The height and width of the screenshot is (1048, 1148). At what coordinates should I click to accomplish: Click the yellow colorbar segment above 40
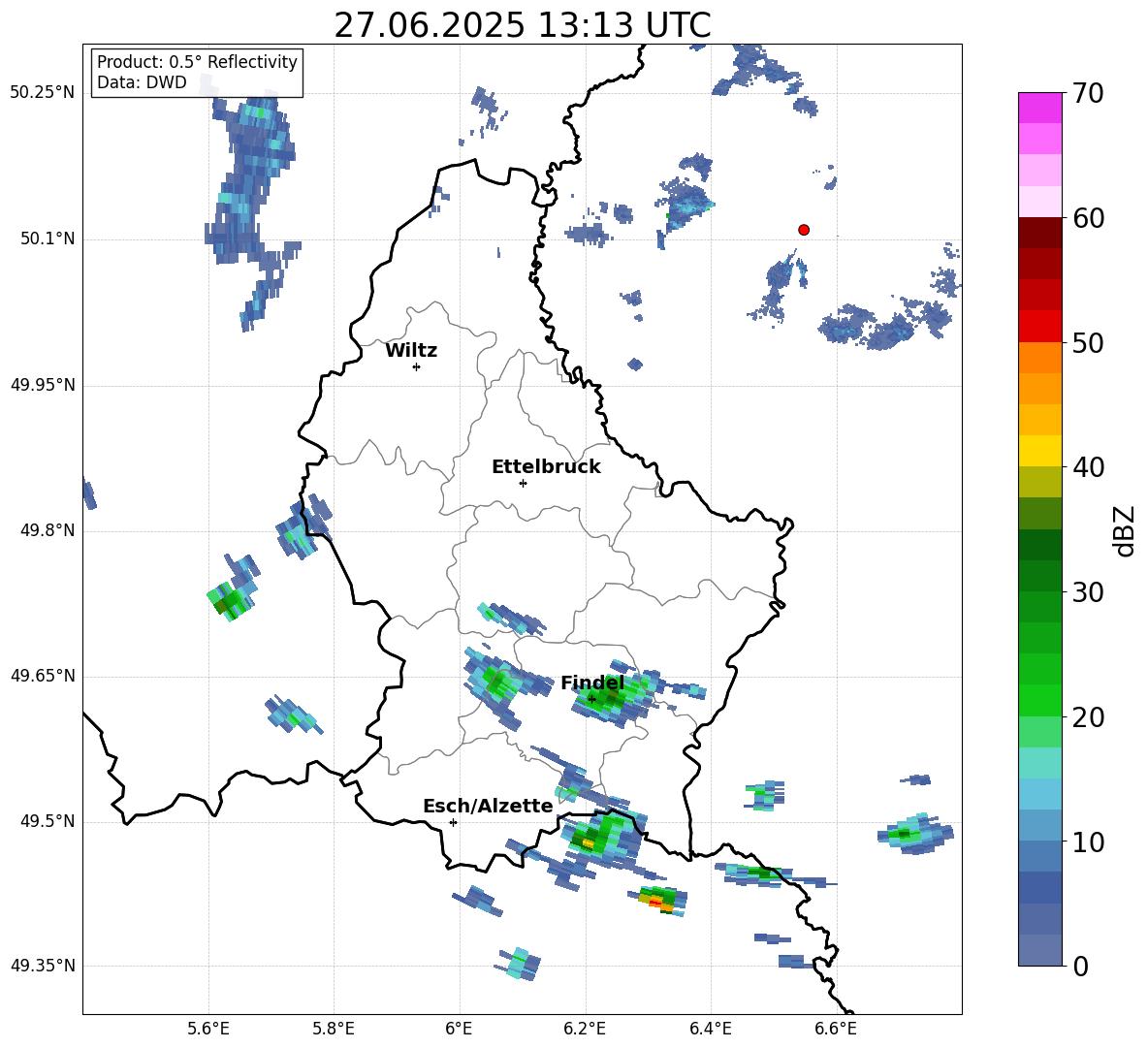click(1039, 451)
